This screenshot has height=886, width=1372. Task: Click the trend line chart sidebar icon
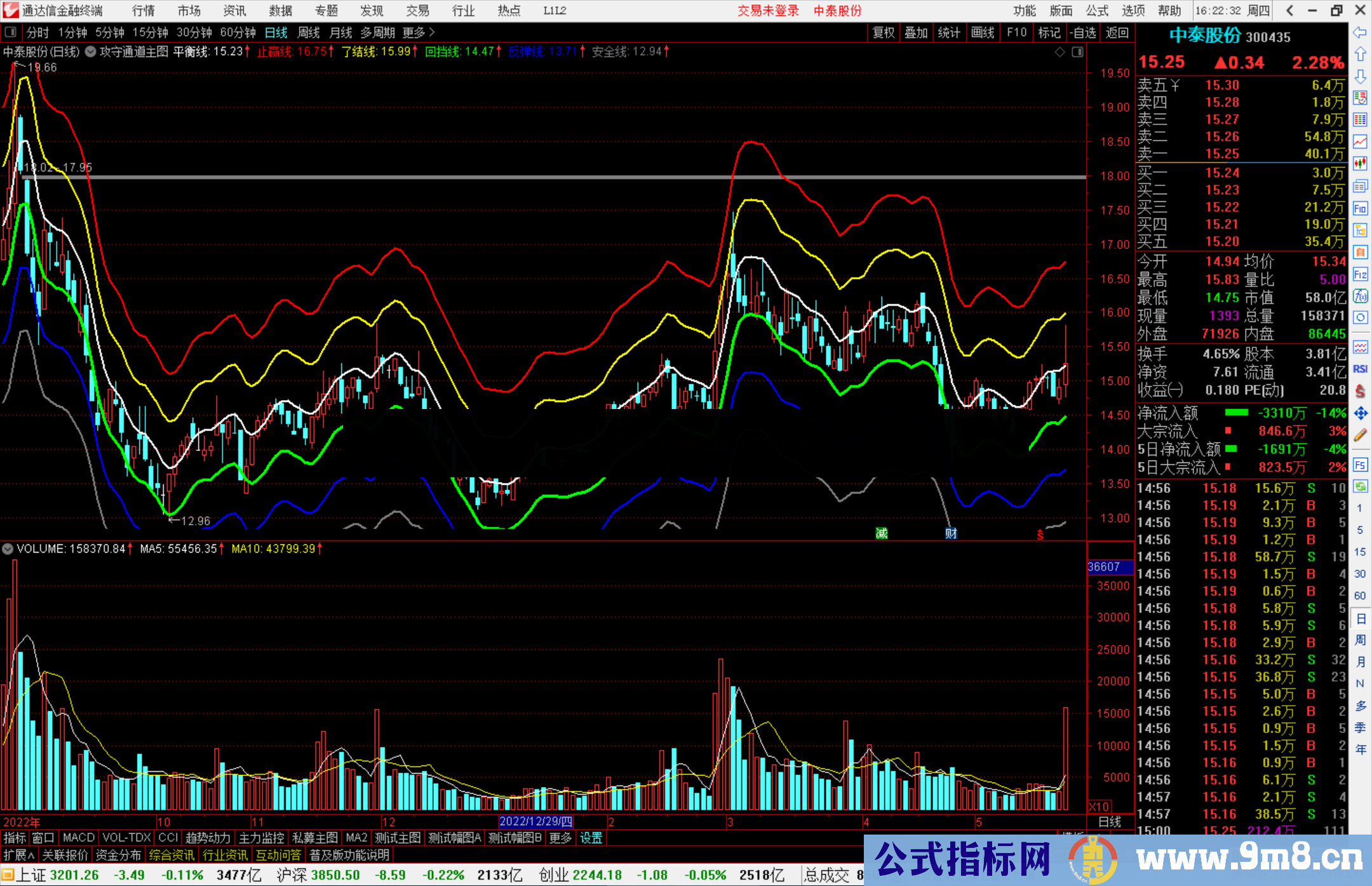[1360, 142]
